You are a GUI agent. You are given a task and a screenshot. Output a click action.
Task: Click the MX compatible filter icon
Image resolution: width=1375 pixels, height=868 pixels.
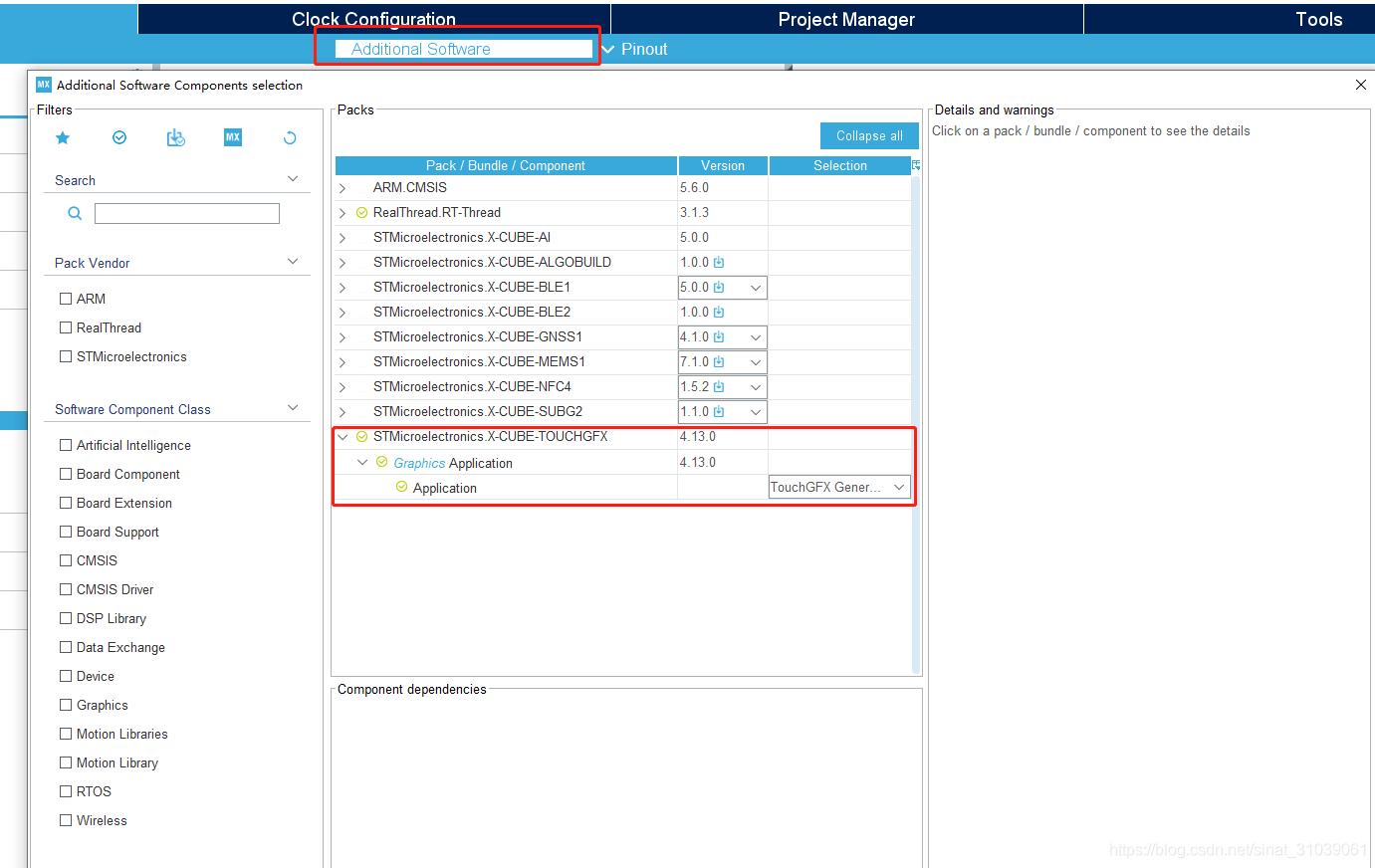233,137
